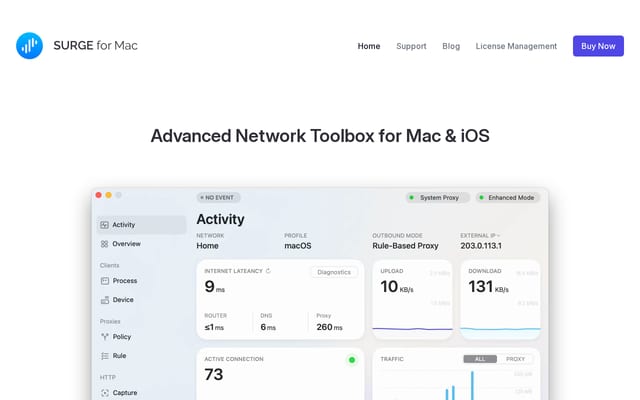This screenshot has width=640, height=400.
Task: Click the DNS 6 ms value
Action: click(268, 327)
